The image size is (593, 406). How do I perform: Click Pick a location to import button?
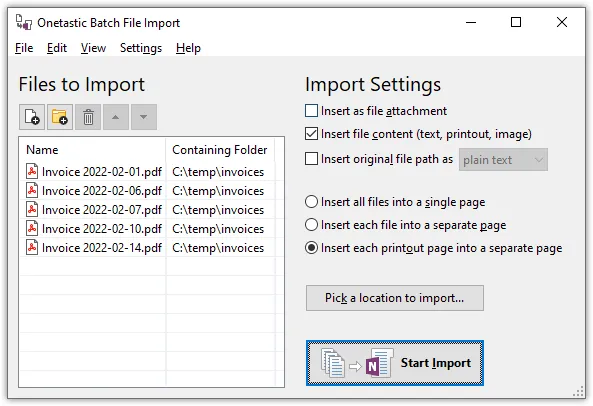394,298
